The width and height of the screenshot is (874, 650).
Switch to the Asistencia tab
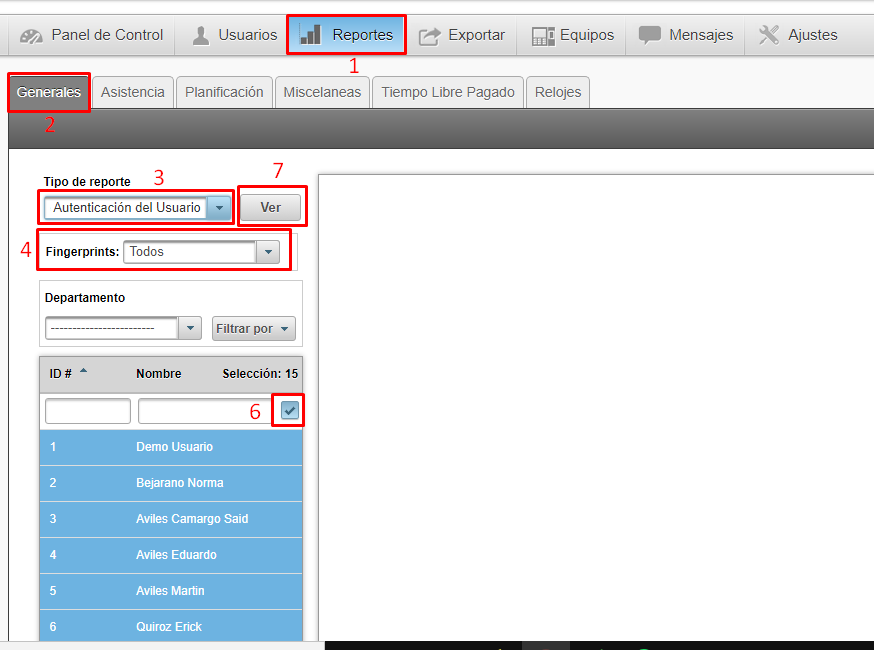(132, 92)
